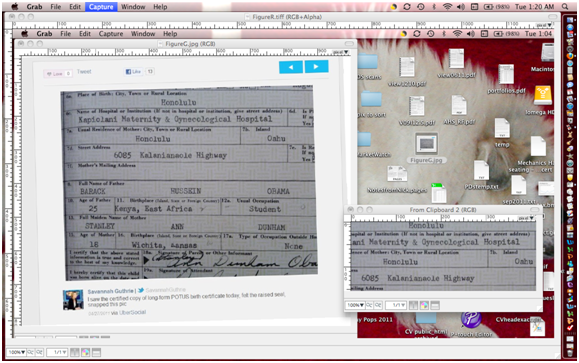Click zoom-in magnifier in FigureR.tiff bottom bar

click(39, 352)
